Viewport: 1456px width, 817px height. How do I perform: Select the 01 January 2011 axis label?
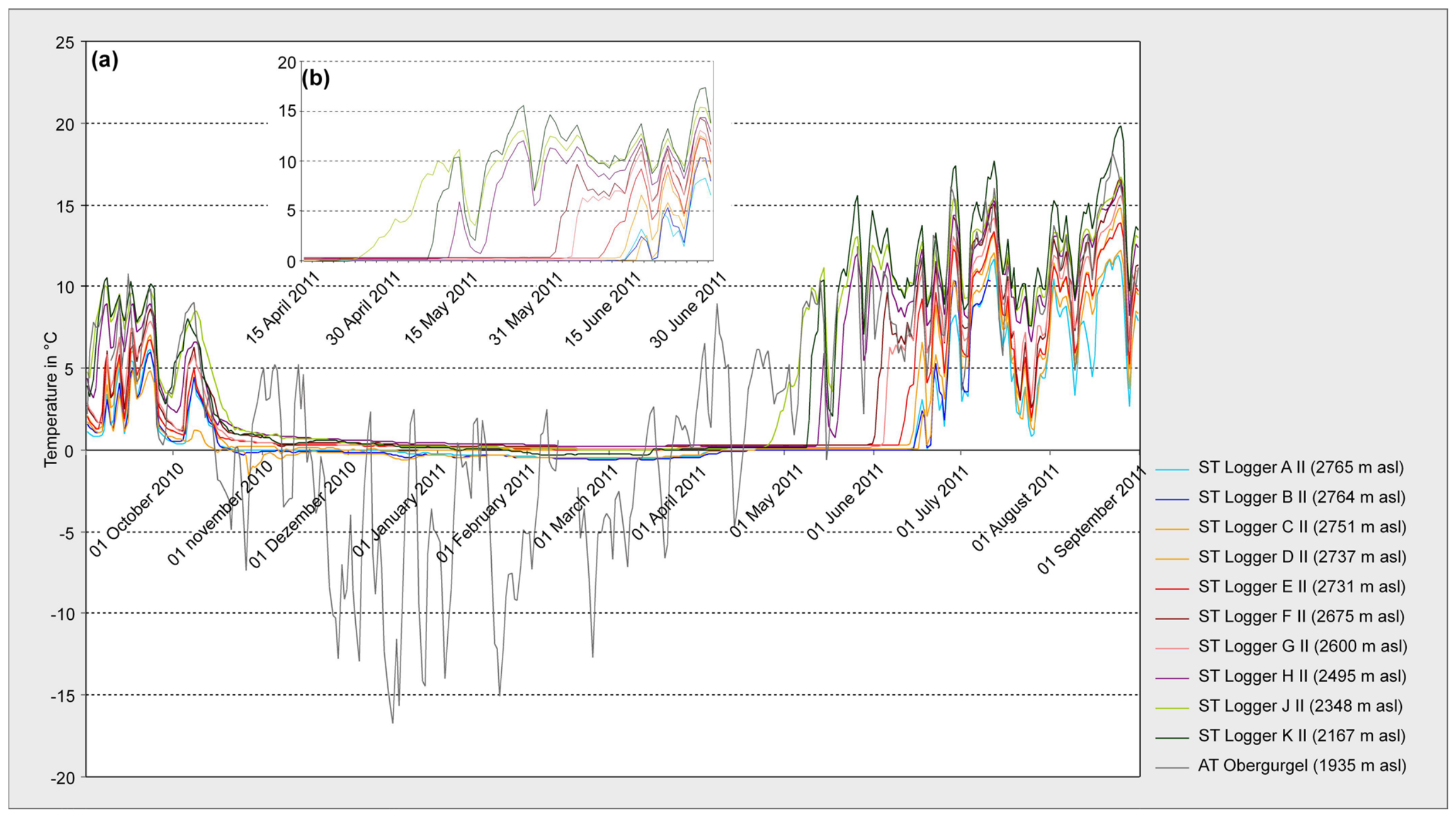pyautogui.click(x=399, y=510)
